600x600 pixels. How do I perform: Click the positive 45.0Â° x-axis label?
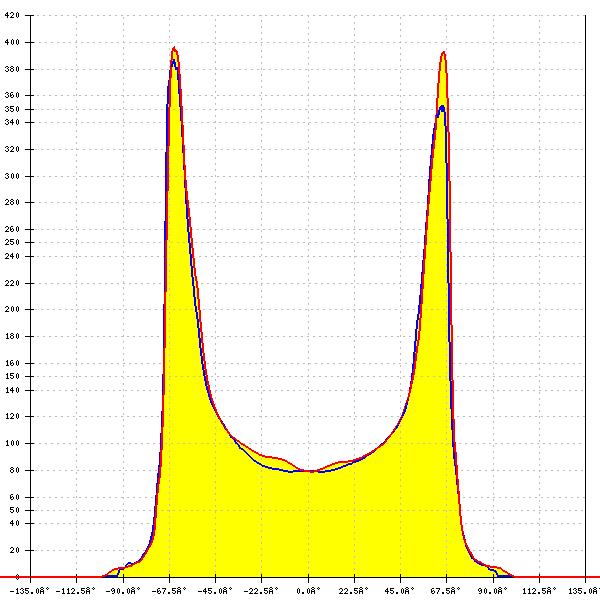click(400, 591)
